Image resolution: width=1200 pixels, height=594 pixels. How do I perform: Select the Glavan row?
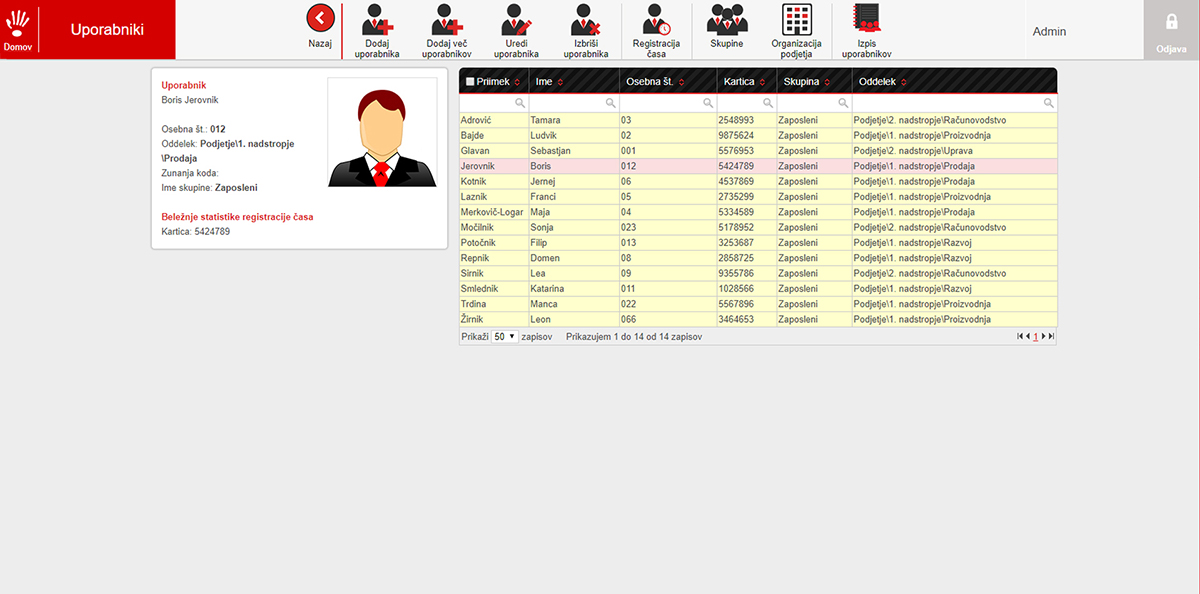pyautogui.click(x=757, y=150)
